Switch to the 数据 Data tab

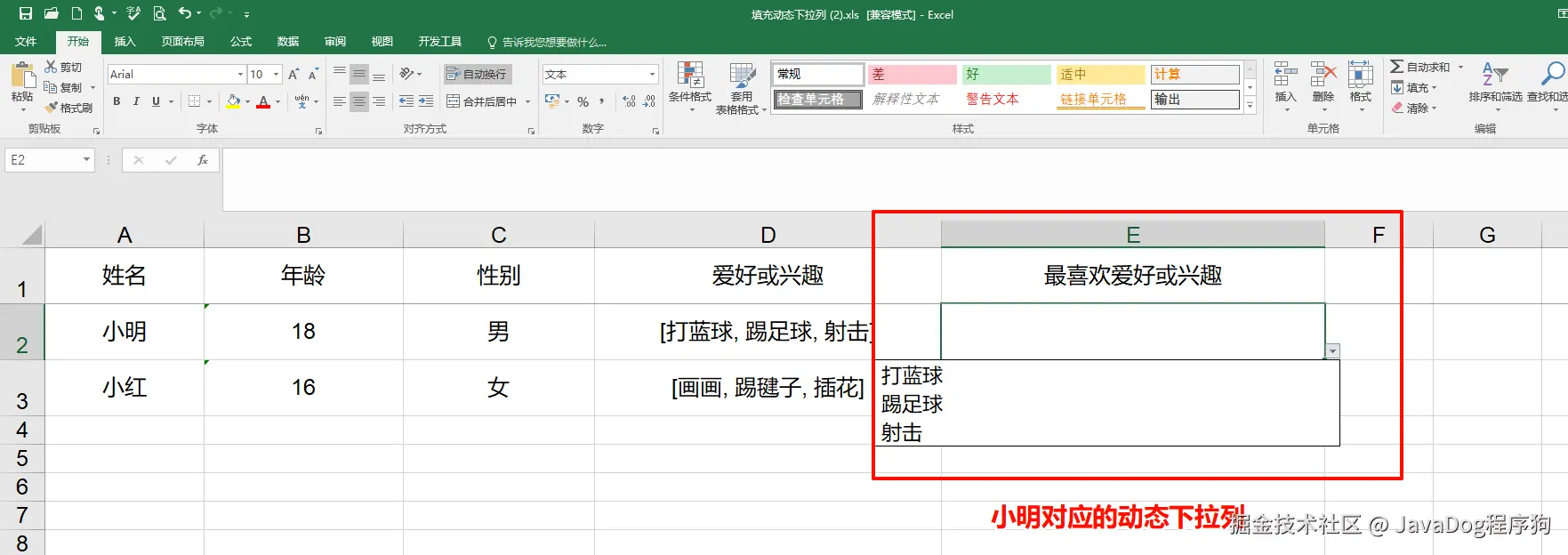[288, 42]
